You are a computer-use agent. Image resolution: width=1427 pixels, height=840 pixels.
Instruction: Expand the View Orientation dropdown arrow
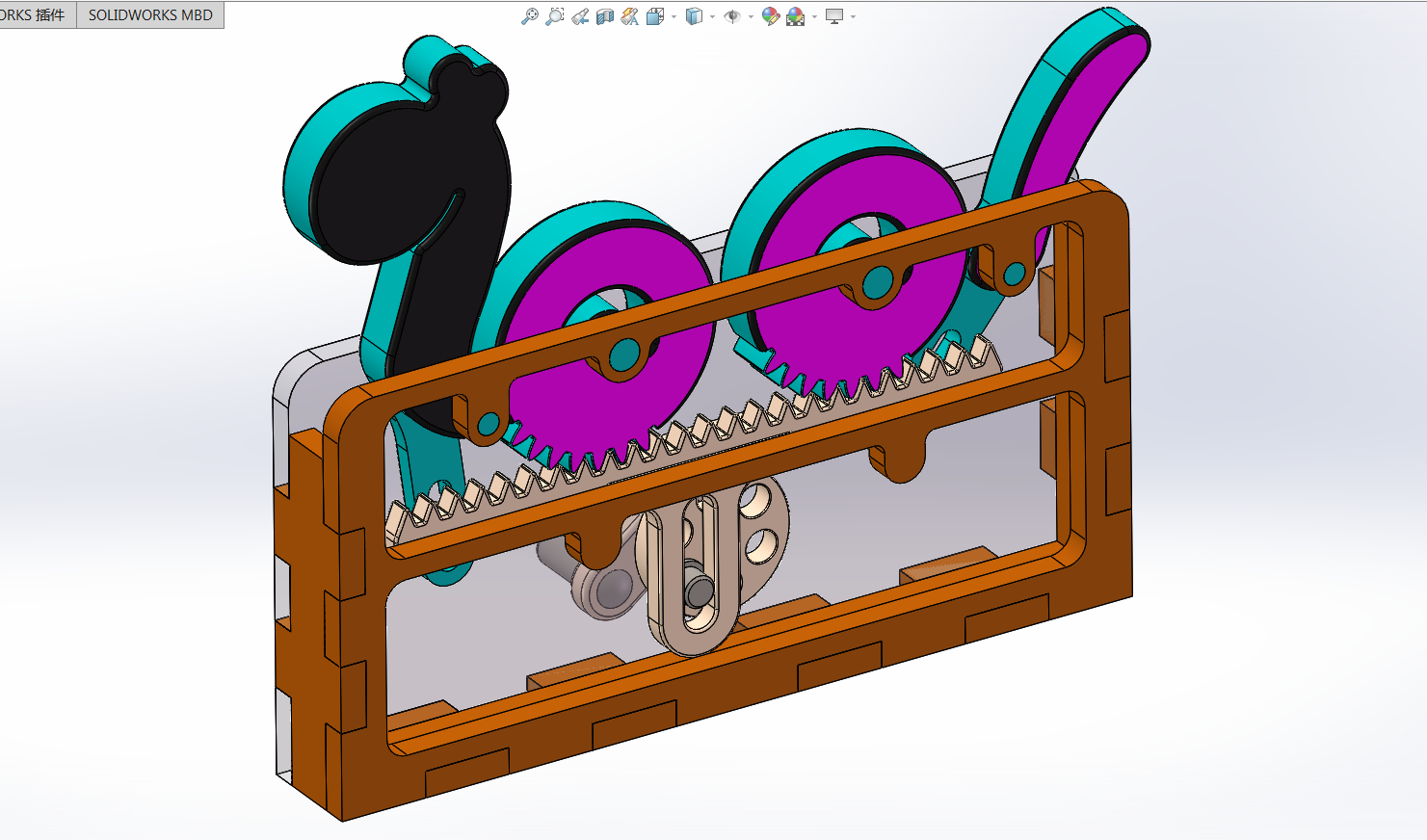[674, 16]
